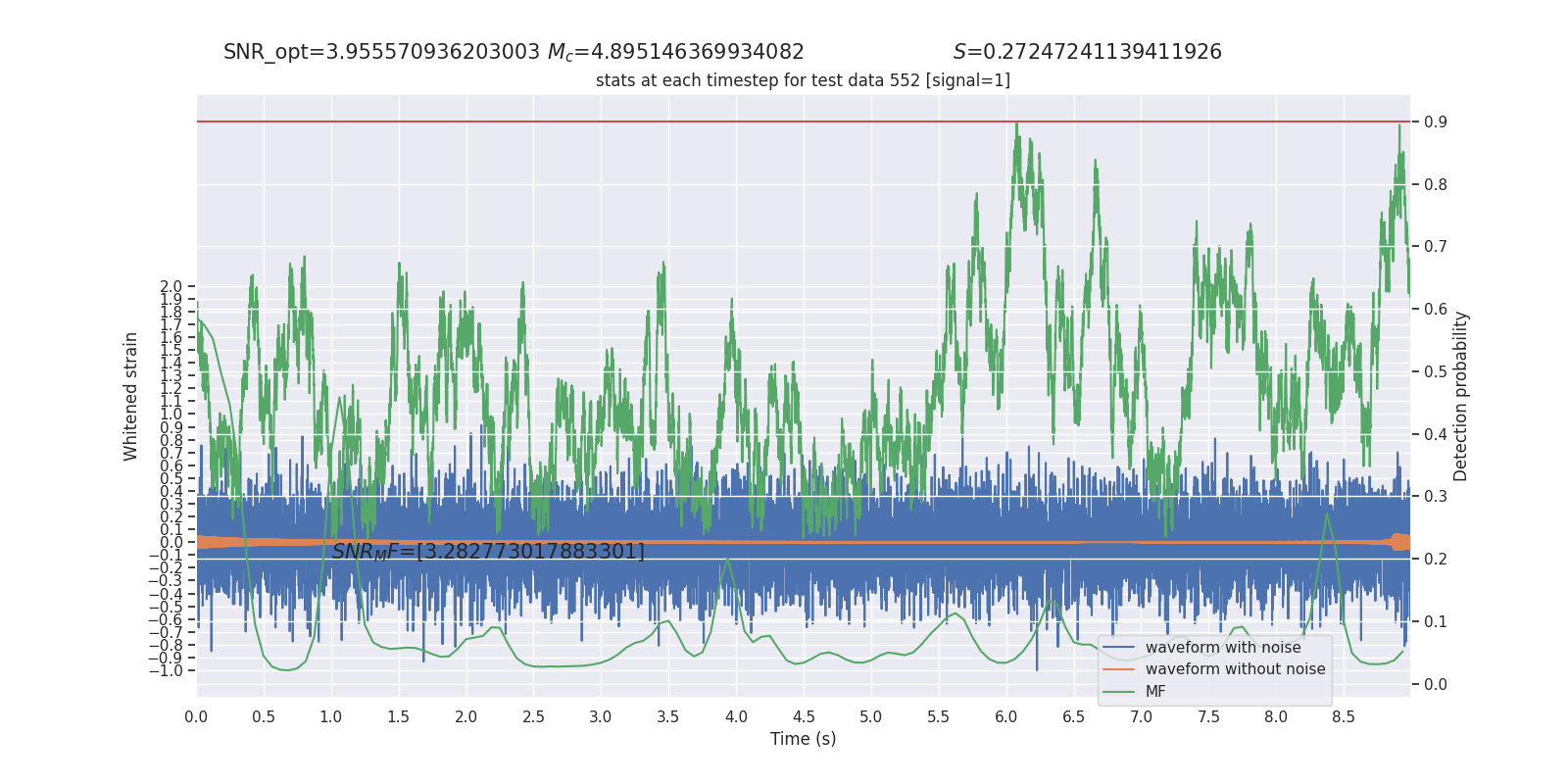Image resolution: width=1568 pixels, height=784 pixels.
Task: Click the SNR_opt value text at top
Action: [382, 52]
